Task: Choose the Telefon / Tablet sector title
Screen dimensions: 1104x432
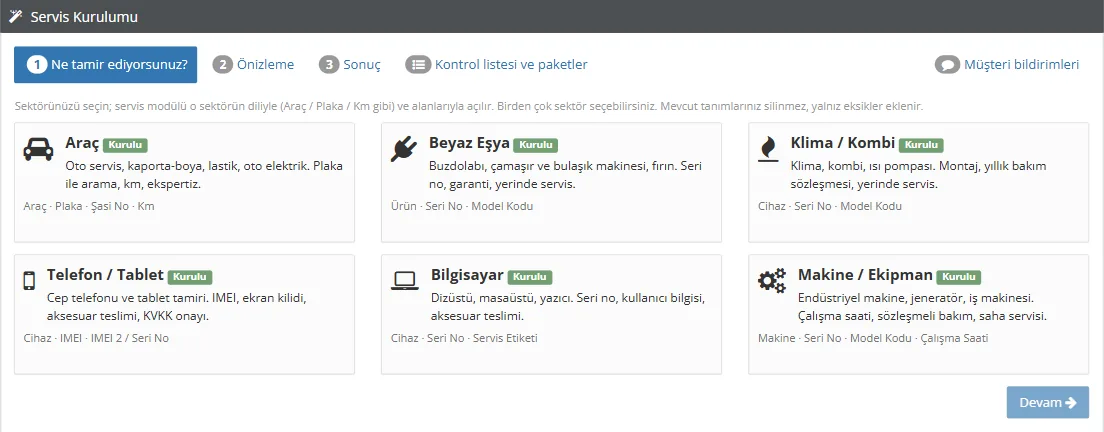Action: tap(106, 275)
